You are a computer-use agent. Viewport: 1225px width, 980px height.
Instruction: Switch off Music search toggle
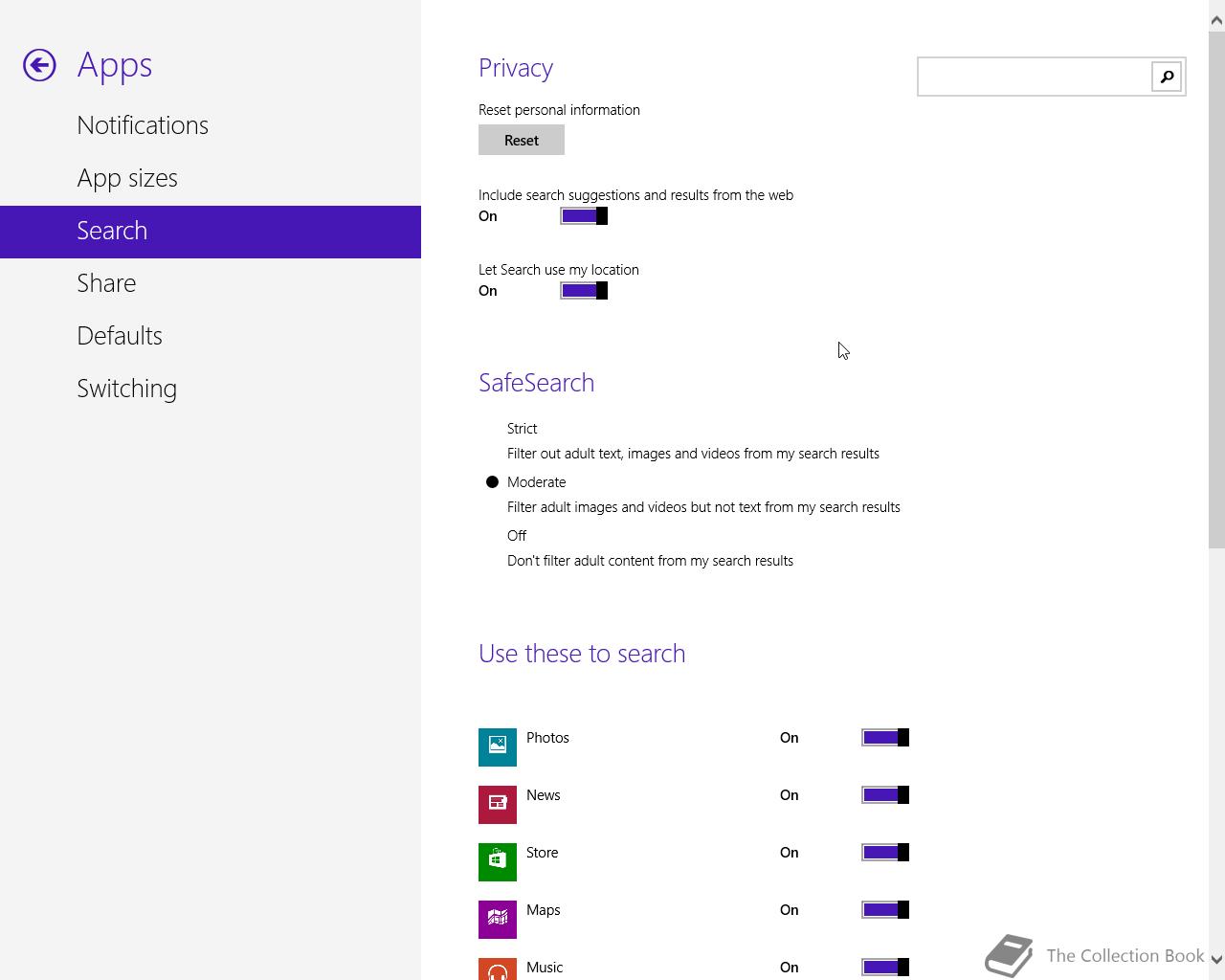tap(885, 968)
